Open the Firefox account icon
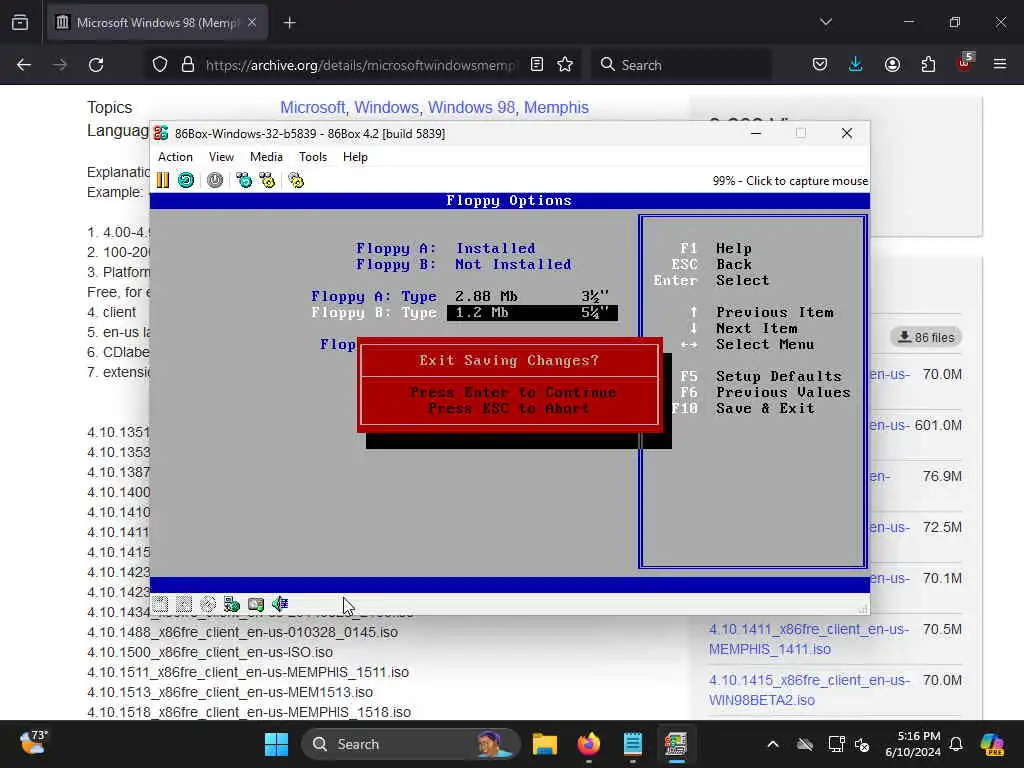This screenshot has width=1024, height=768. point(892,65)
